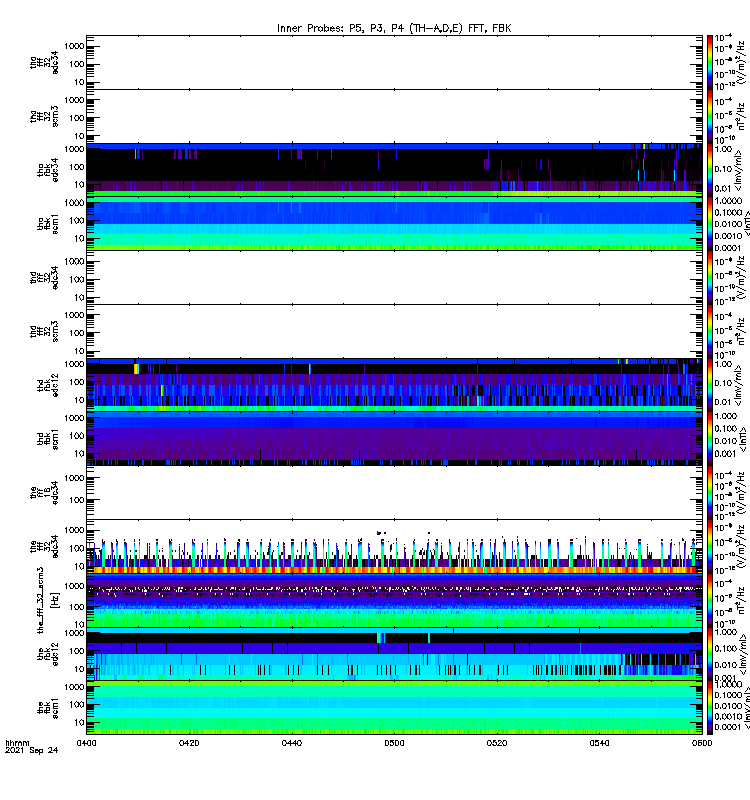Click the color bar beside tha fff edc34 panel
The image size is (750, 800).
pos(710,62)
